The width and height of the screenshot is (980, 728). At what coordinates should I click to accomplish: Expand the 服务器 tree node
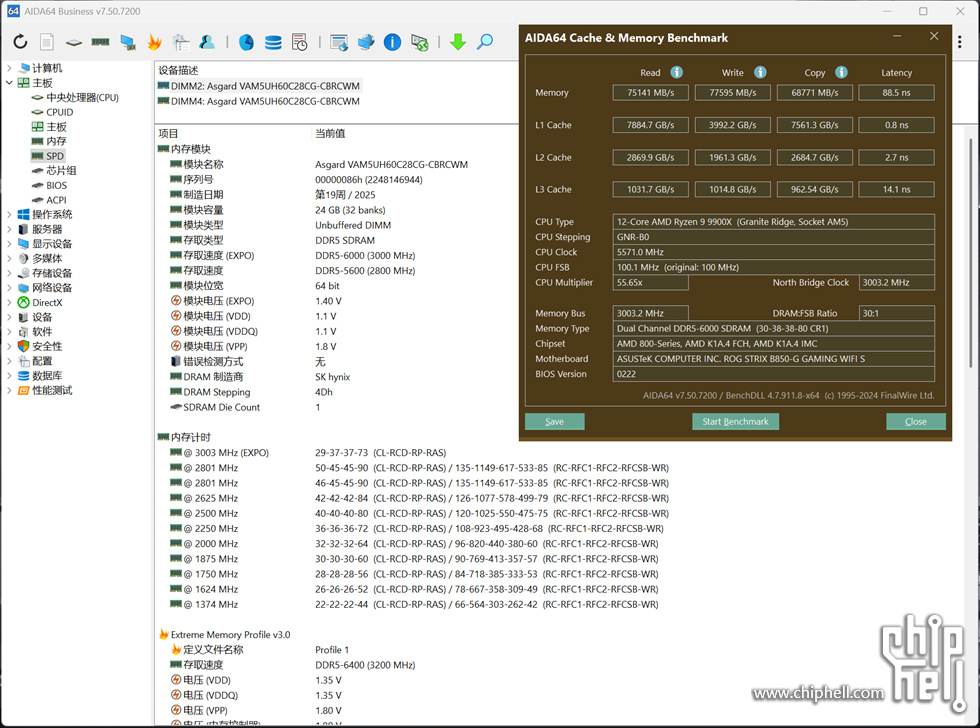click(x=9, y=229)
